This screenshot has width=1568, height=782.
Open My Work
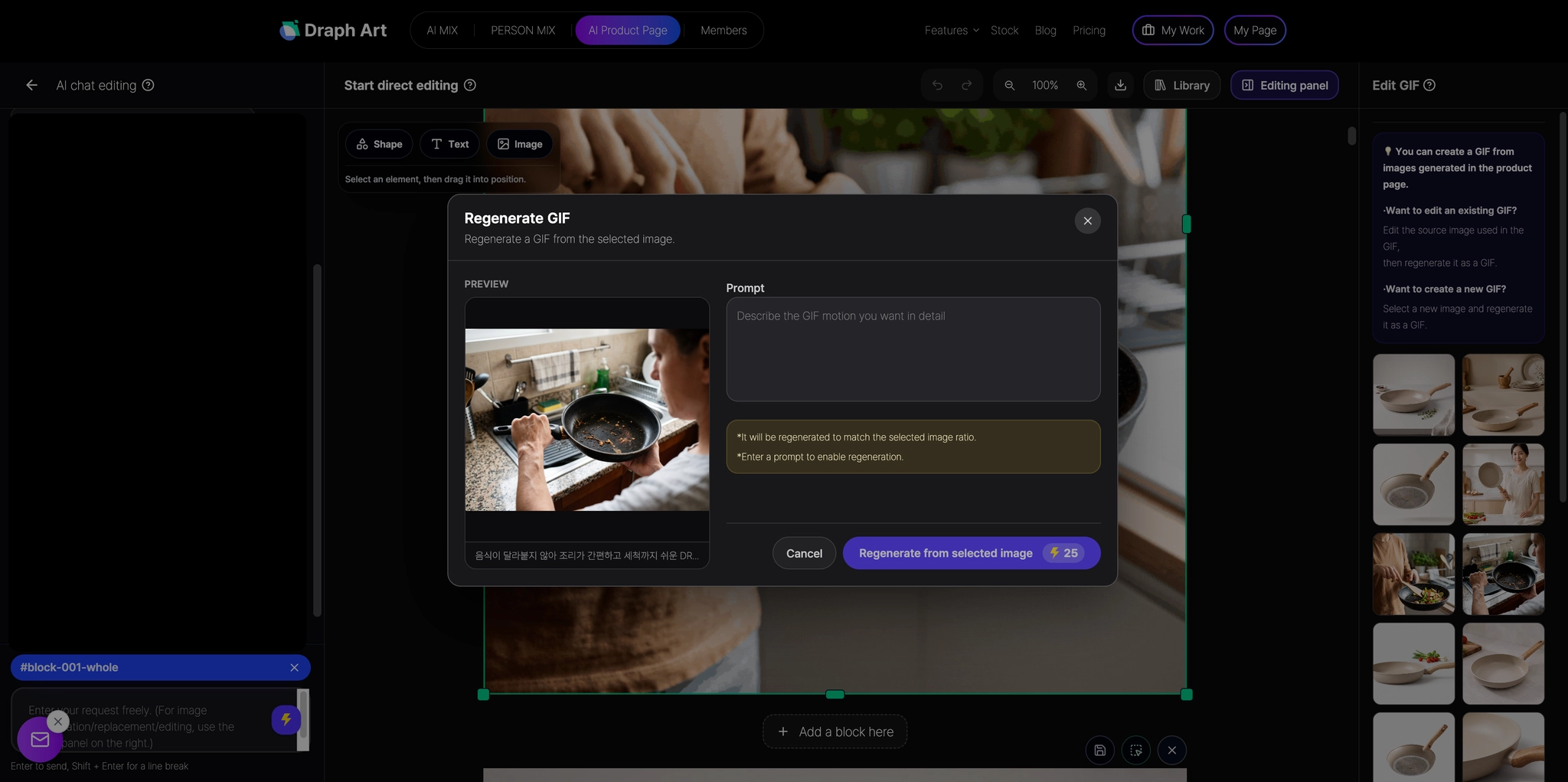point(1173,31)
